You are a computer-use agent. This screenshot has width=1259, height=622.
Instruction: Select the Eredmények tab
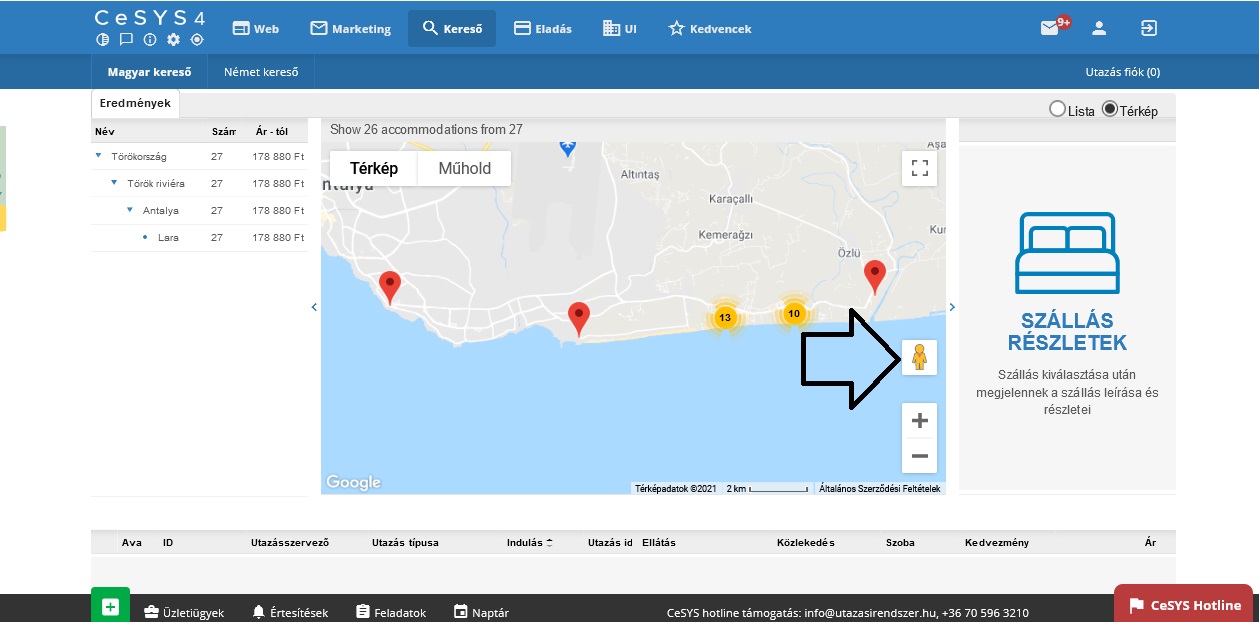pos(136,103)
